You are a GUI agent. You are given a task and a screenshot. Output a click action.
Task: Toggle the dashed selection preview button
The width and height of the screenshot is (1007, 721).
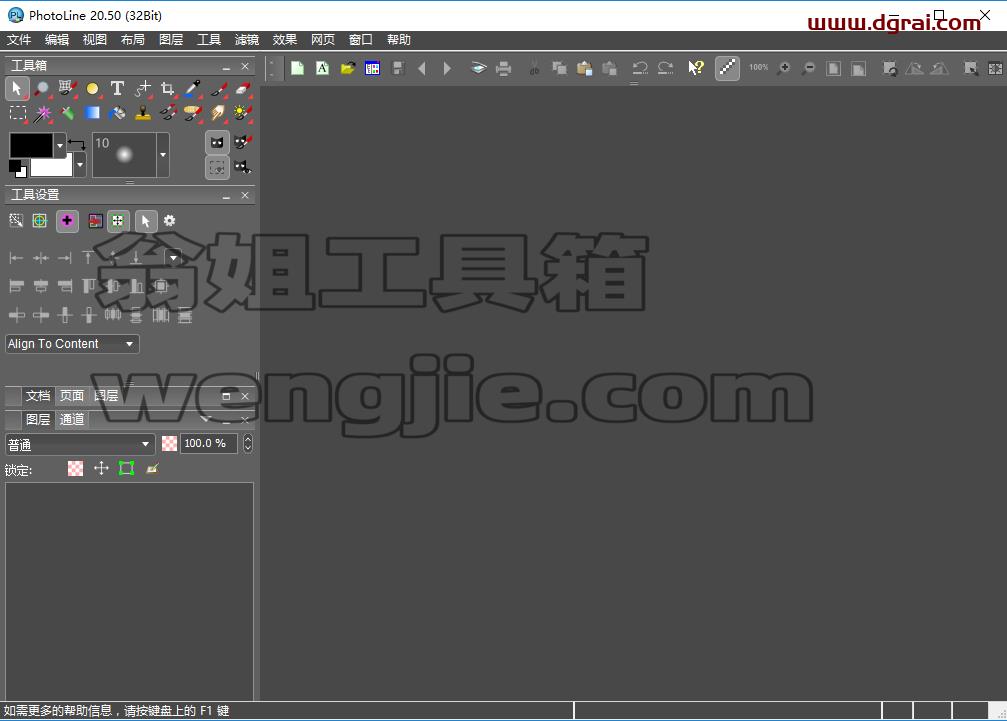(217, 168)
